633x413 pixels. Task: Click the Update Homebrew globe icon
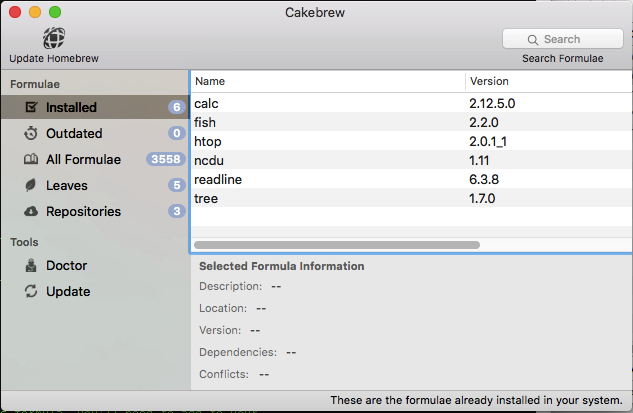54,38
